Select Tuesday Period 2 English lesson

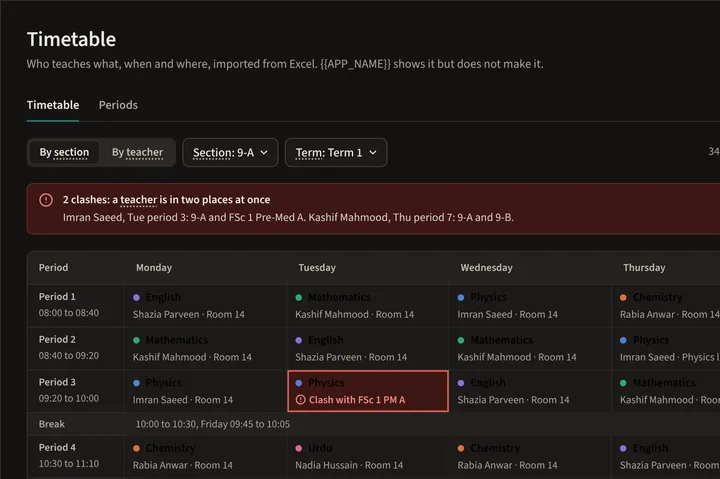(x=368, y=349)
